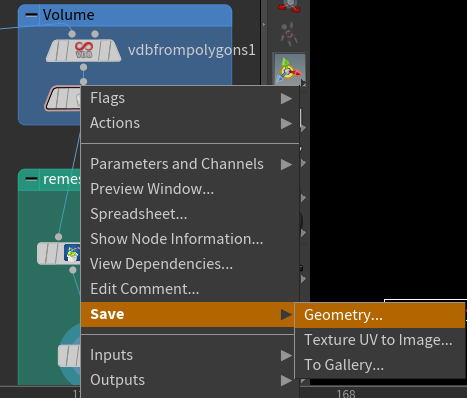
Task: Select View Dependencies... menu entry
Action: point(190,264)
